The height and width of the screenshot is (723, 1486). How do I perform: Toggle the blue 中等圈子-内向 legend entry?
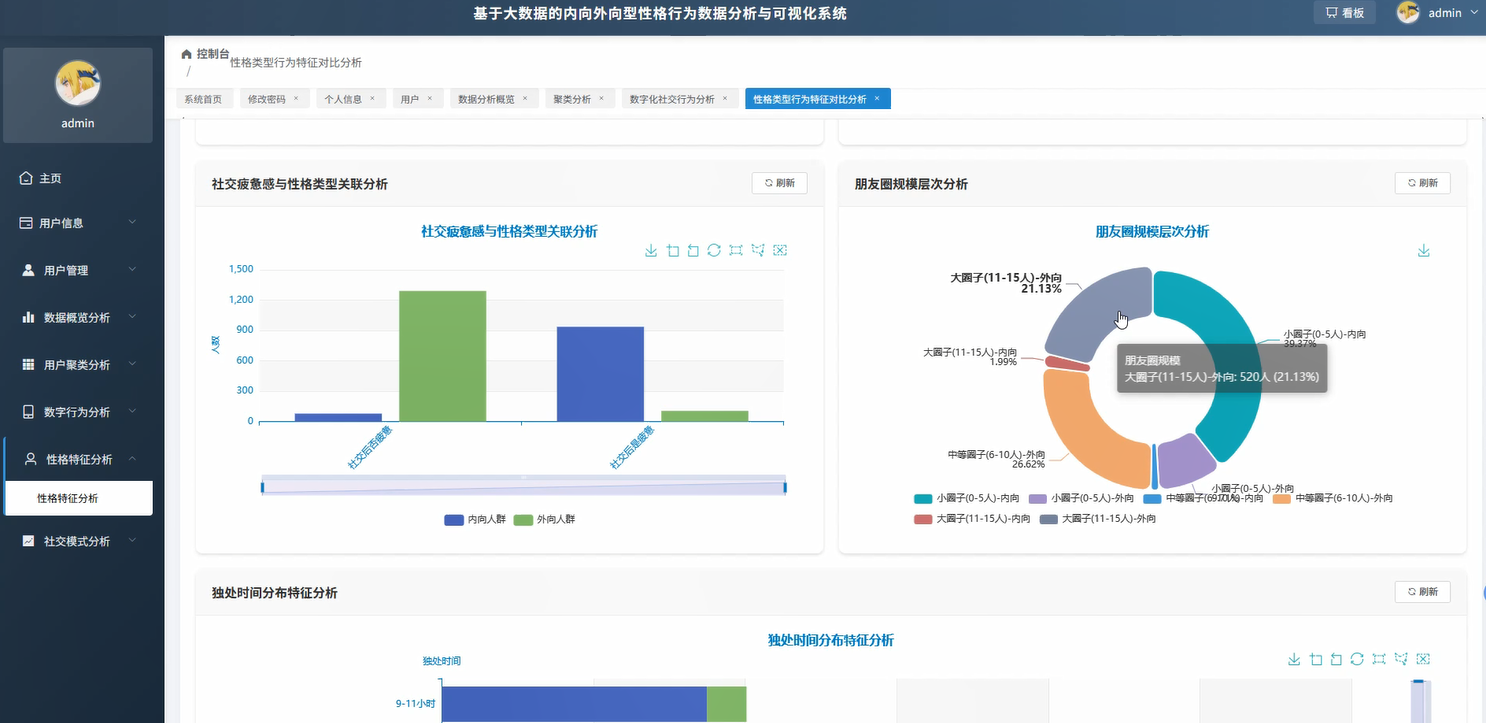(x=1204, y=498)
